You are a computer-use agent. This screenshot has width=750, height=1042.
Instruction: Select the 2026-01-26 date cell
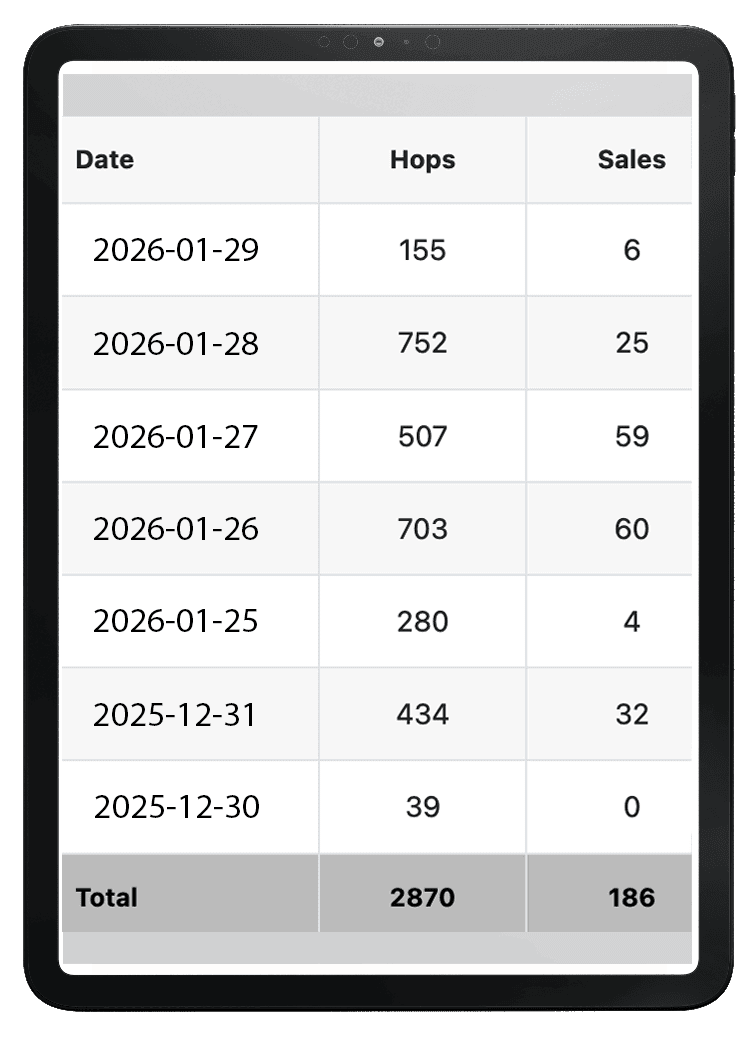tap(176, 529)
